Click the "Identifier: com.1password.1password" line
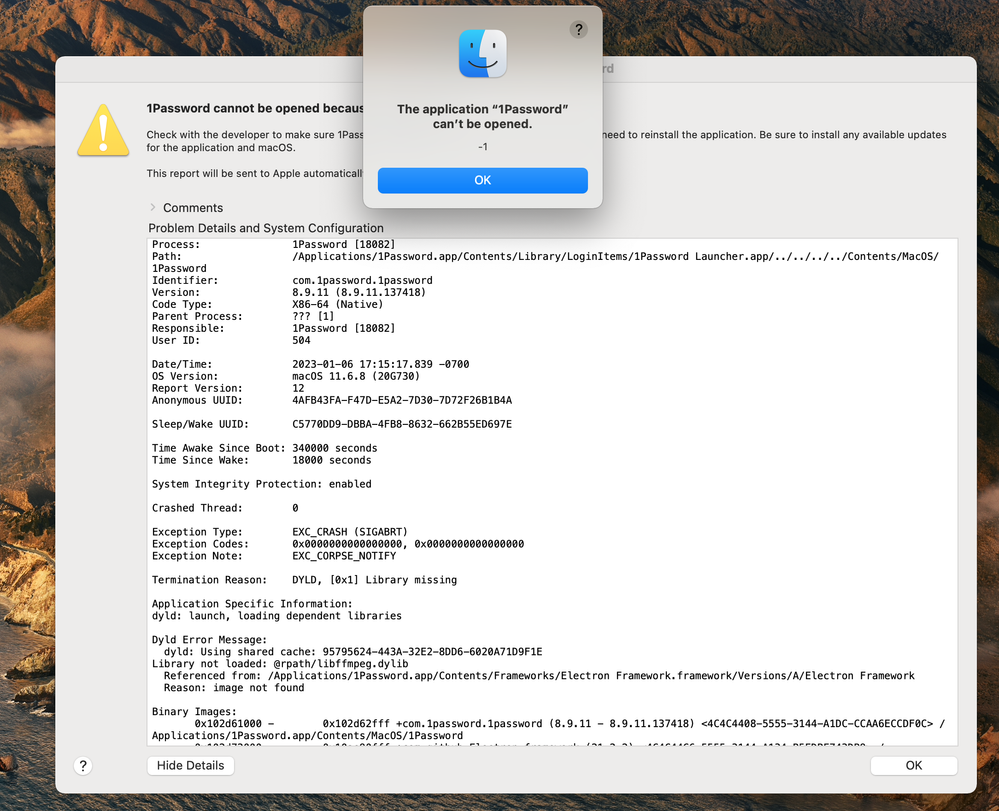This screenshot has width=999, height=811. click(x=292, y=280)
